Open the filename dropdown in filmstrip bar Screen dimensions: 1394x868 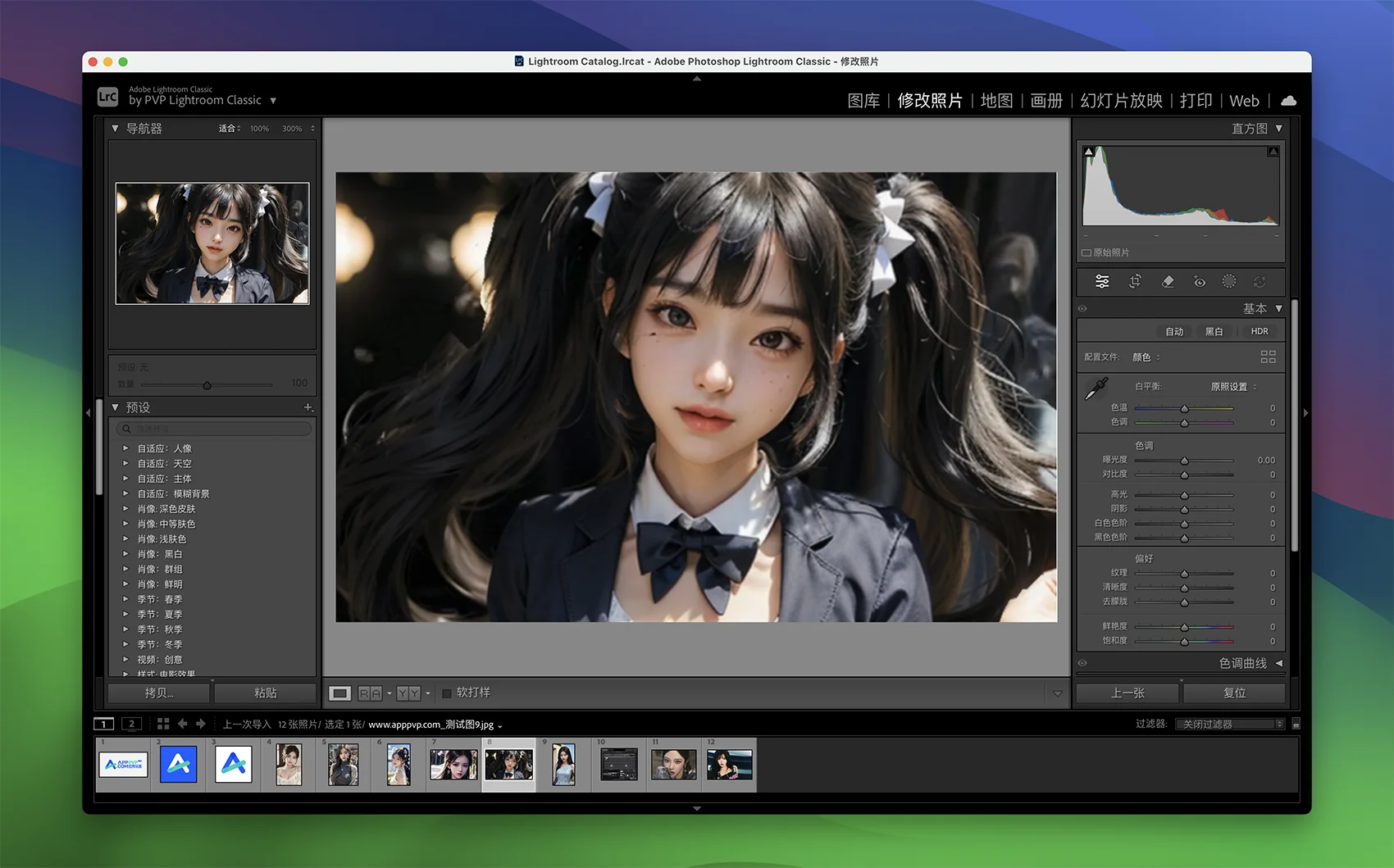point(499,725)
